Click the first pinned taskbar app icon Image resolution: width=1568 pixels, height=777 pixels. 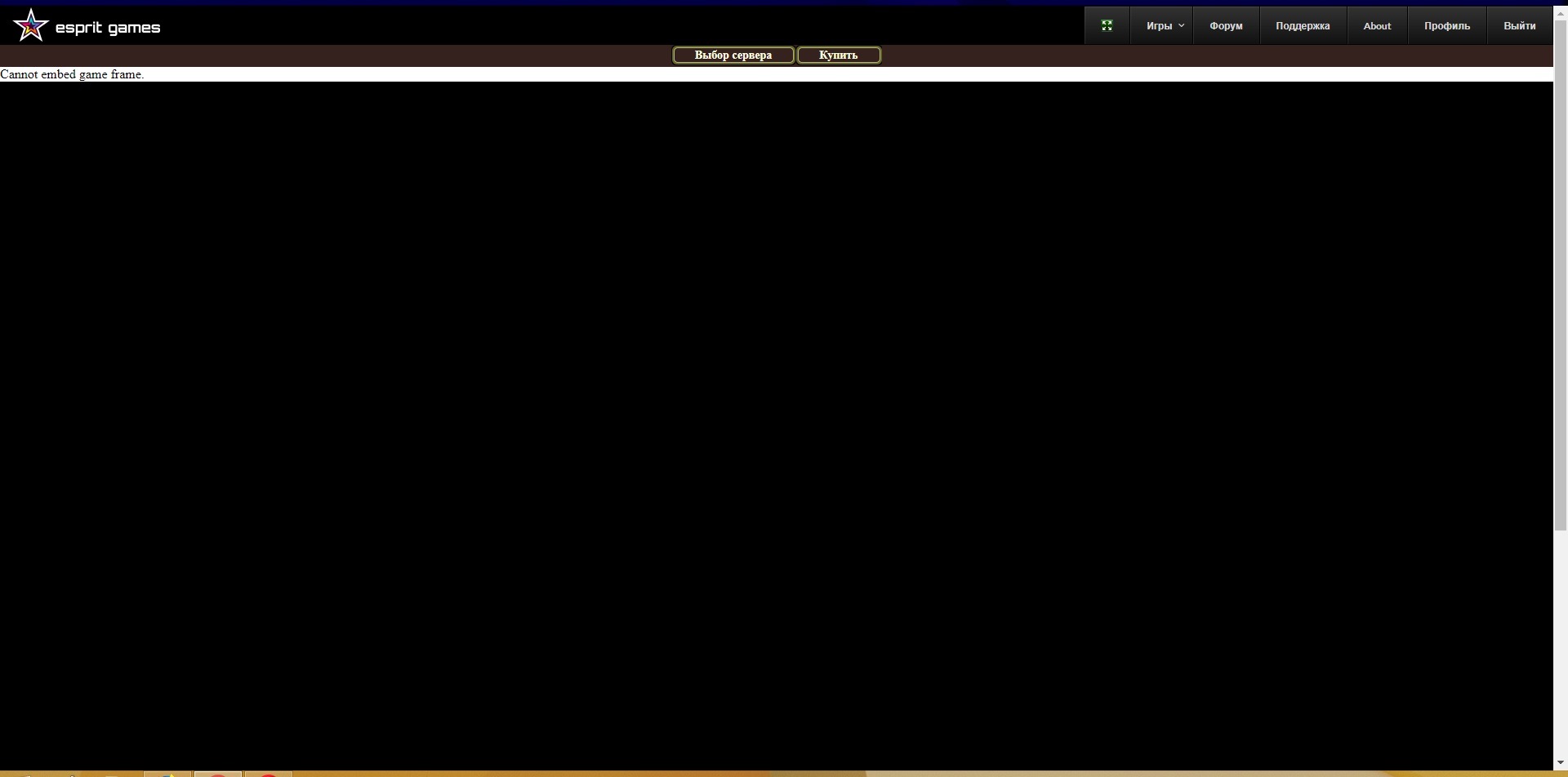pyautogui.click(x=167, y=774)
